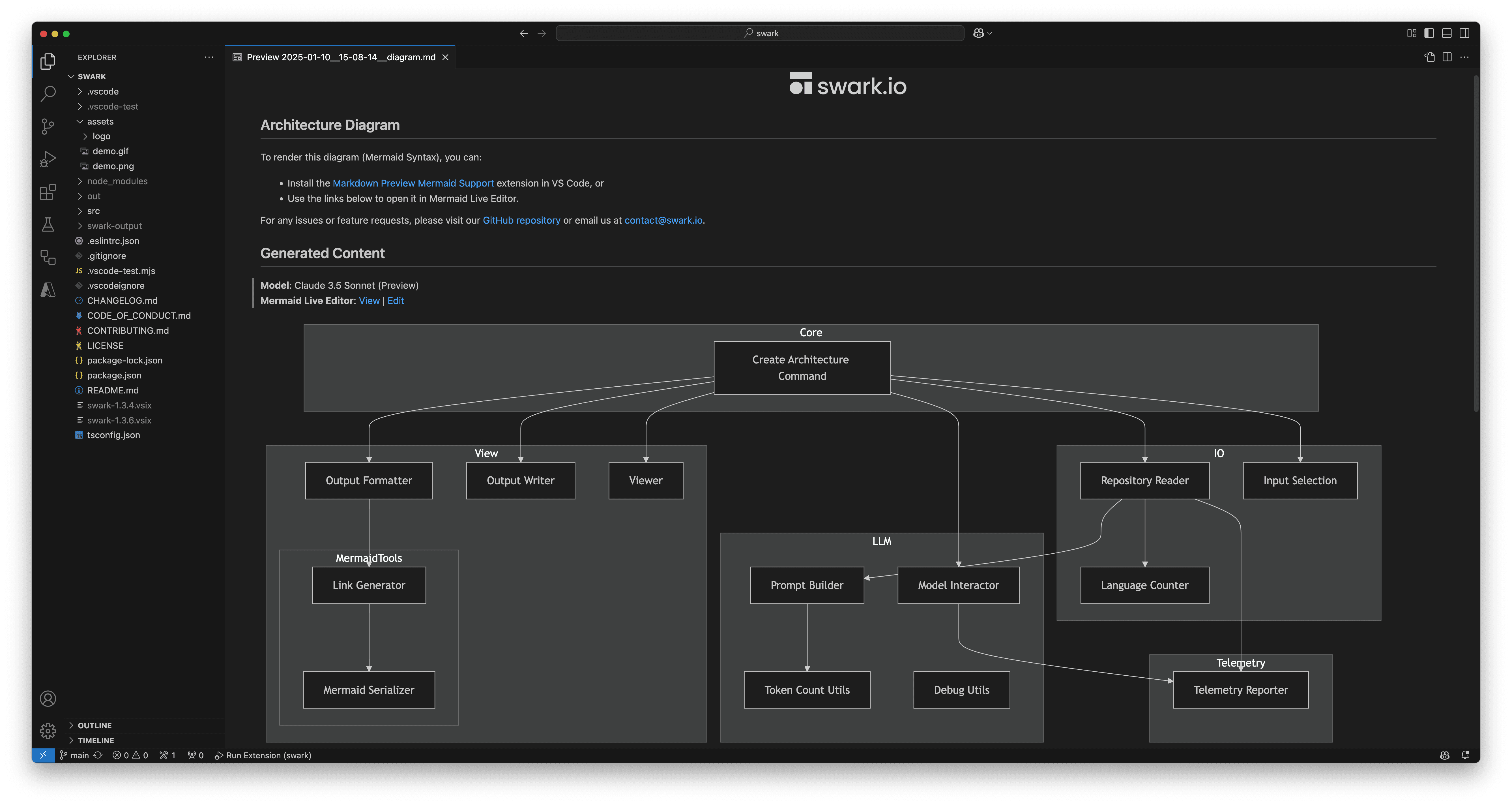This screenshot has height=805, width=1512.
Task: Open Run and Debug view
Action: point(48,159)
